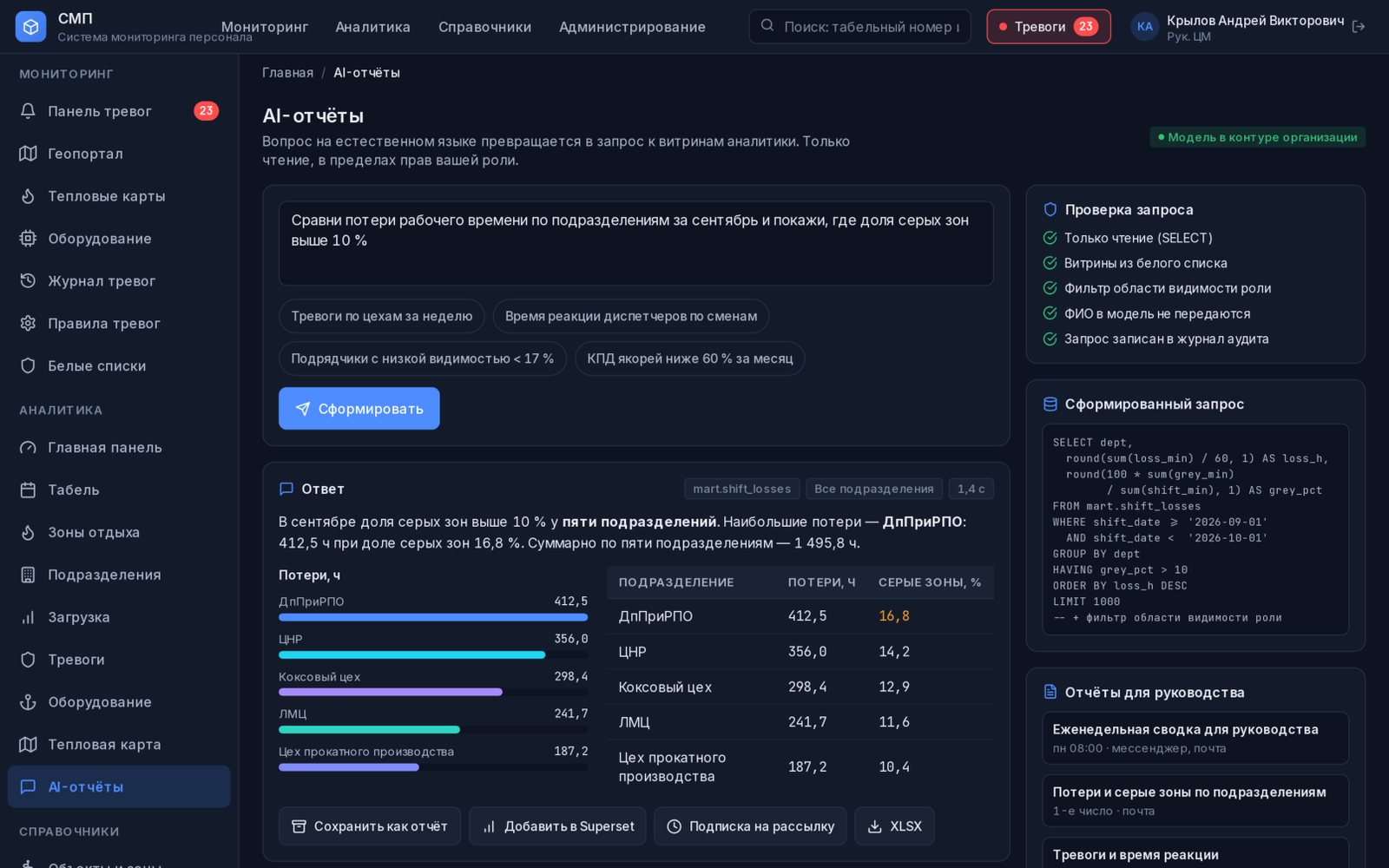The width and height of the screenshot is (1389, 868).
Task: Click the СМП cube logo icon
Action: [30, 27]
